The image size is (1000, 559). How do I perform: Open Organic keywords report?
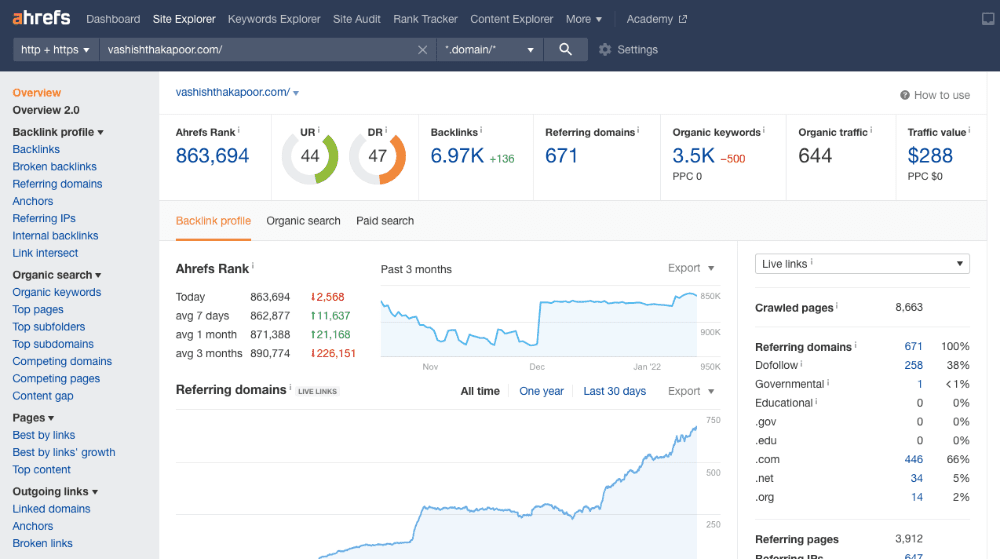[x=57, y=292]
